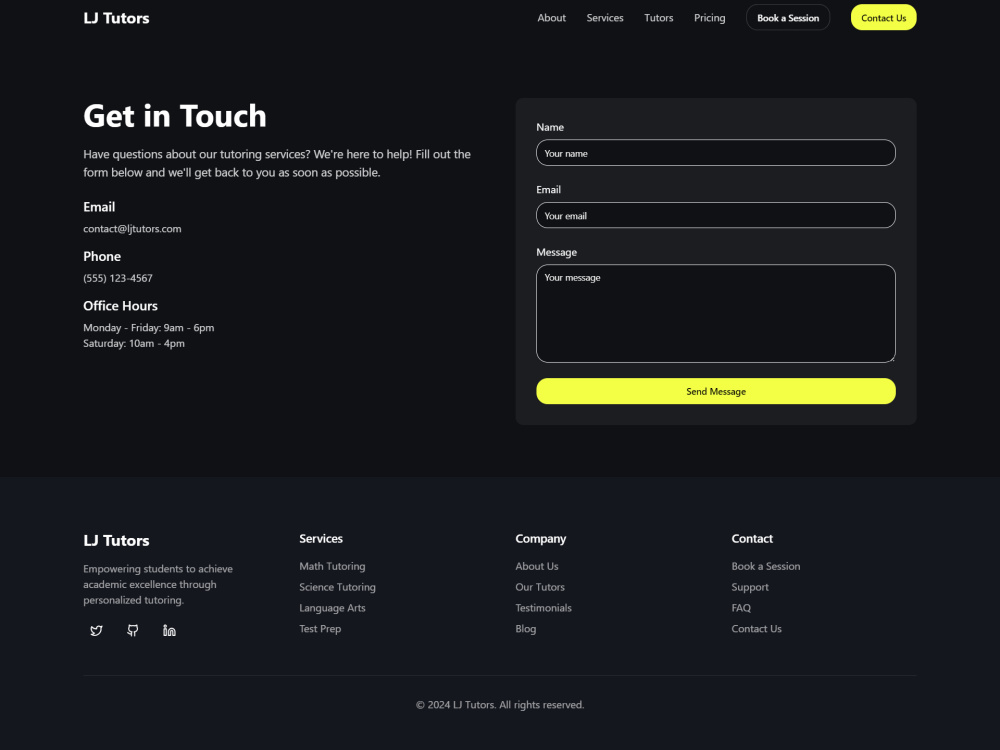Click the yellow Contact Us header button

[883, 18]
